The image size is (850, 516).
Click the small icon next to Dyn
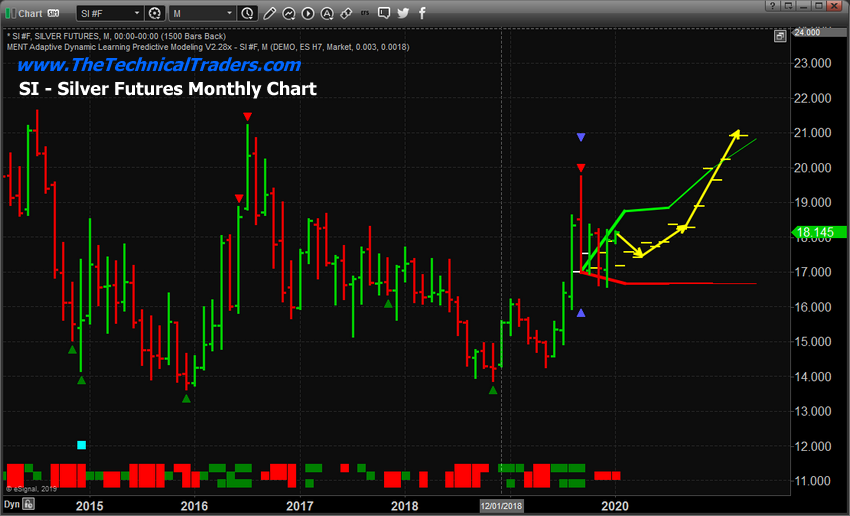click(x=28, y=504)
